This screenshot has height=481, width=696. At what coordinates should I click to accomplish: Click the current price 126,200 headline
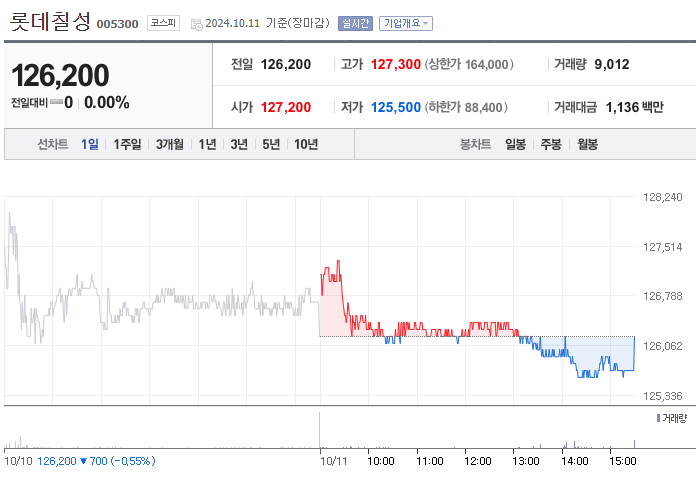(60, 75)
